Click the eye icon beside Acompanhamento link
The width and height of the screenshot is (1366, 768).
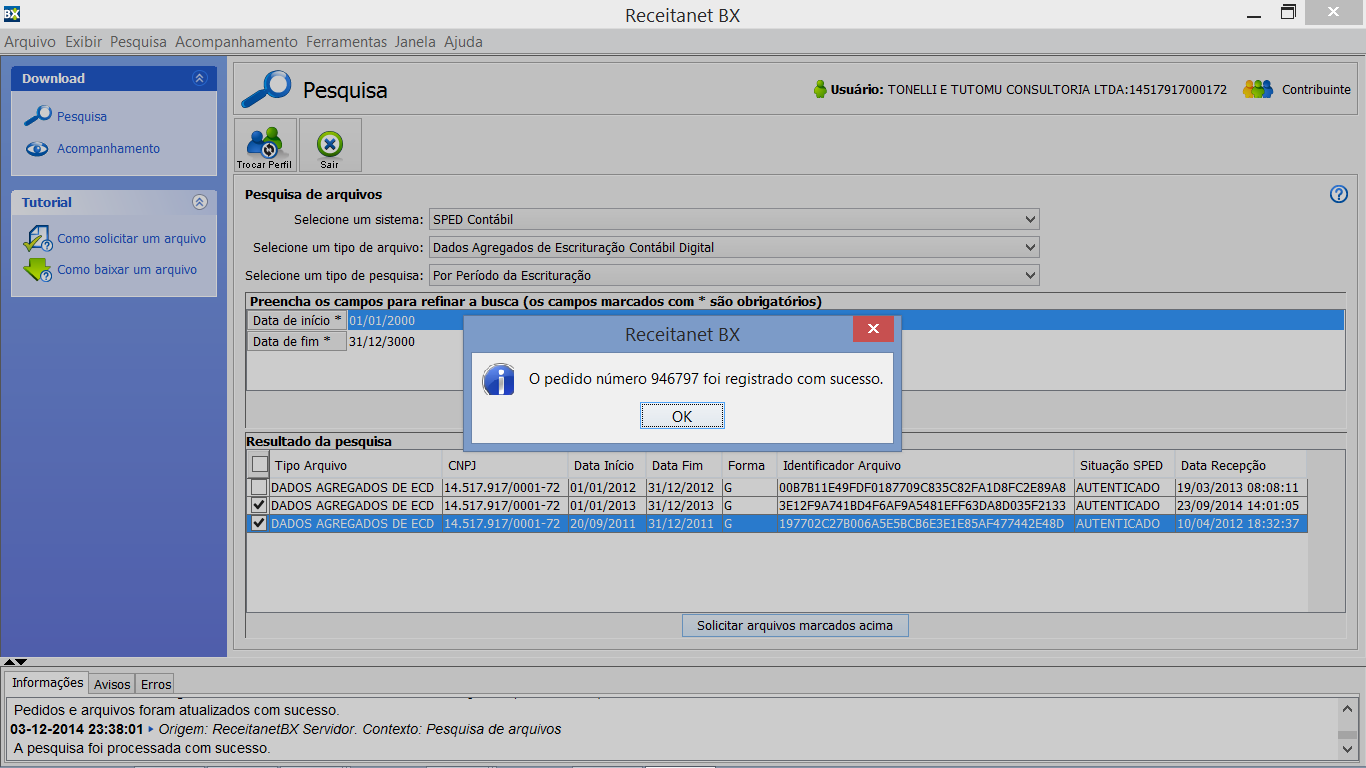coord(37,149)
